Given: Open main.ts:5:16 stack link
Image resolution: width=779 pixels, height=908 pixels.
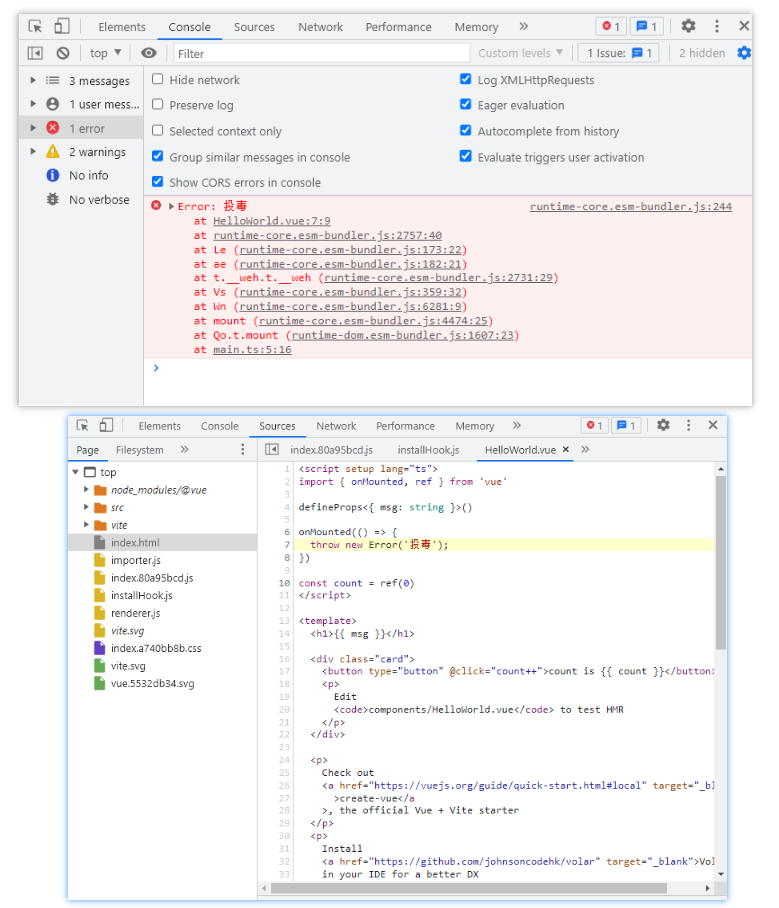Looking at the screenshot, I should pos(252,349).
